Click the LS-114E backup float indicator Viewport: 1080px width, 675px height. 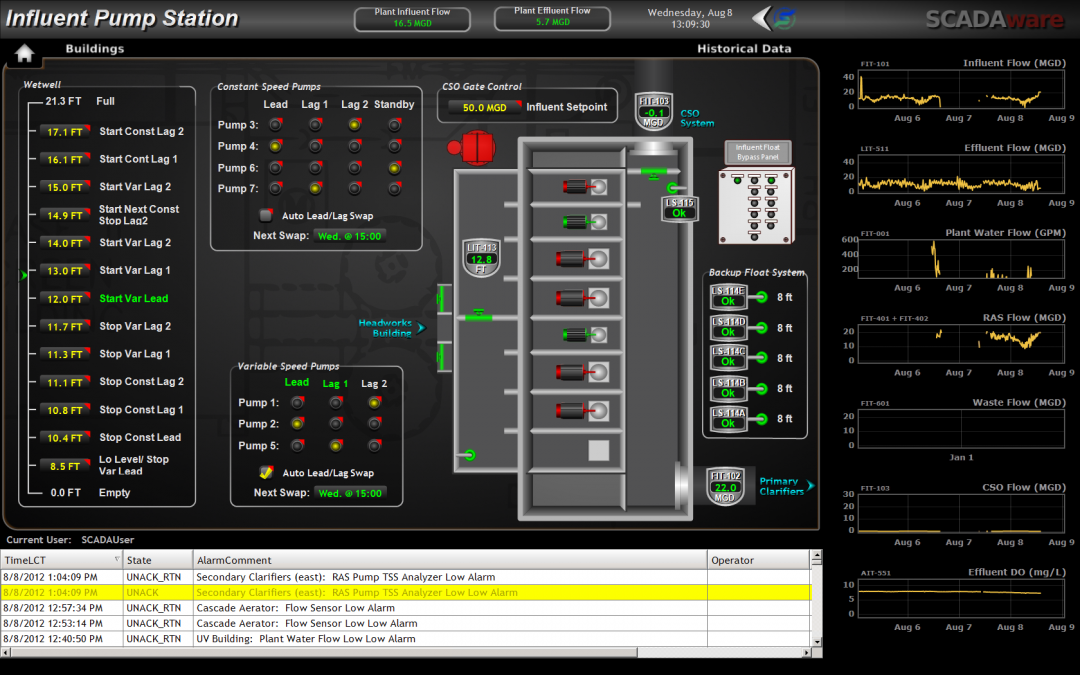728,296
